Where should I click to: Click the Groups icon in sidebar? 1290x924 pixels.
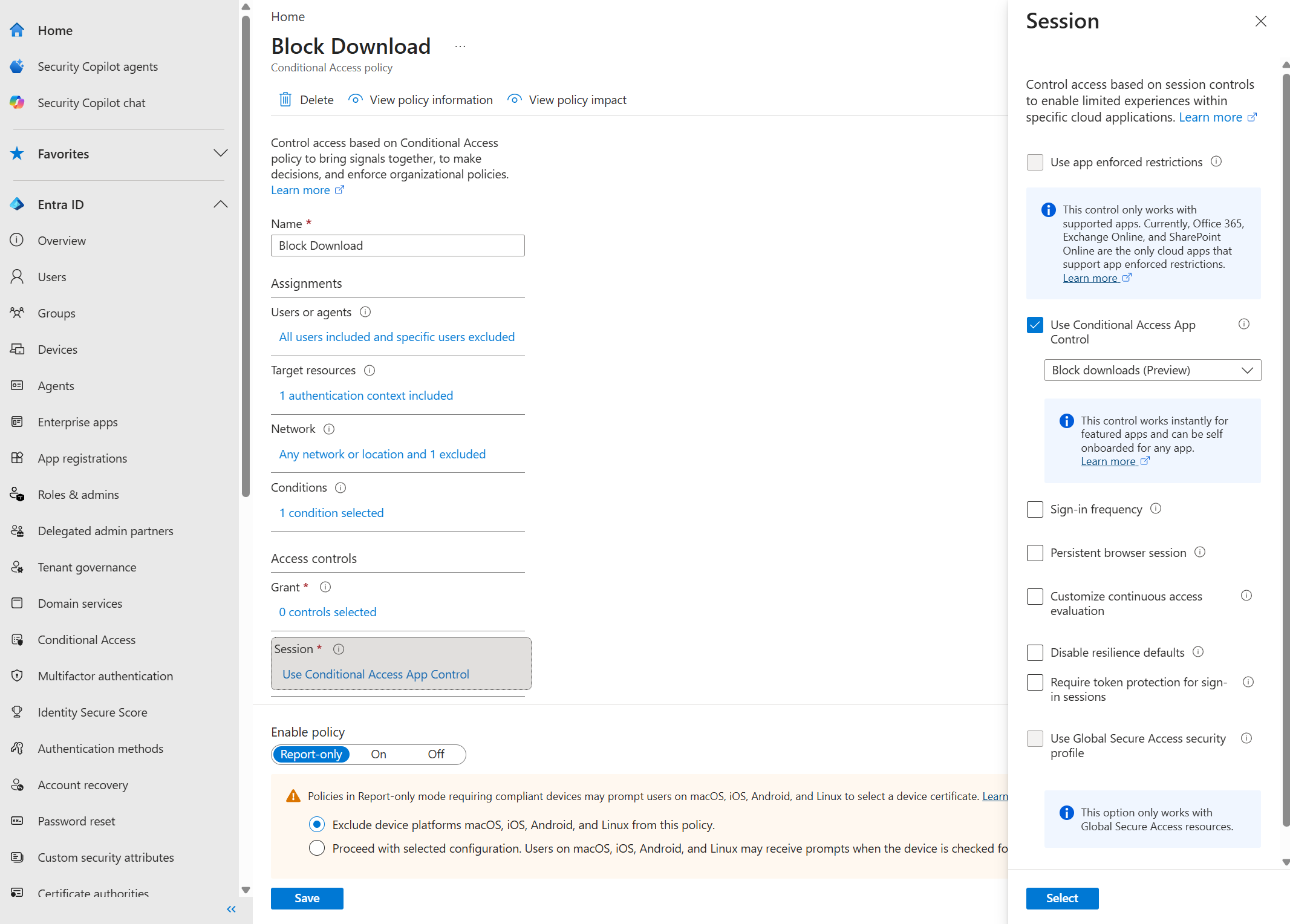coord(17,313)
